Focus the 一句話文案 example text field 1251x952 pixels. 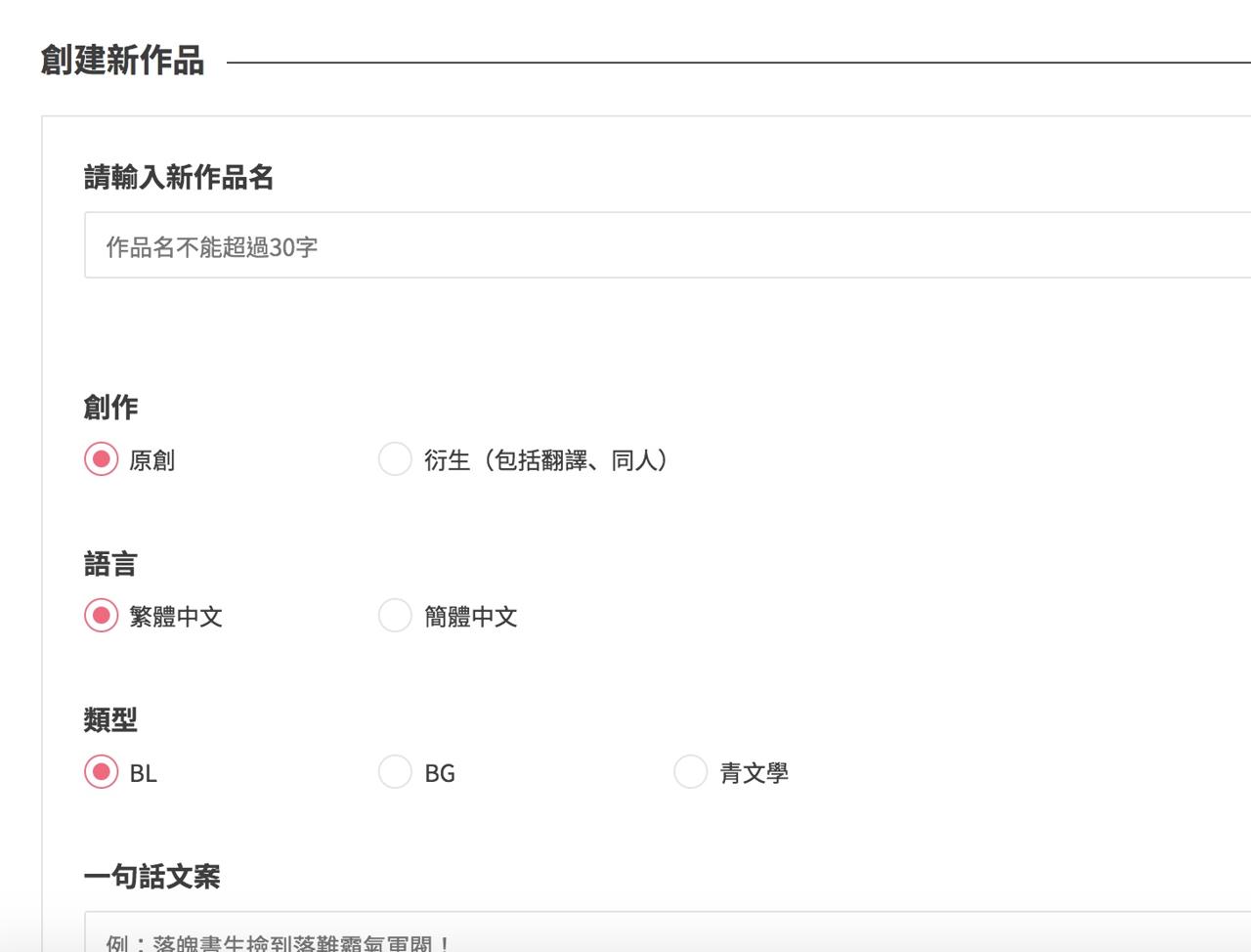[665, 936]
